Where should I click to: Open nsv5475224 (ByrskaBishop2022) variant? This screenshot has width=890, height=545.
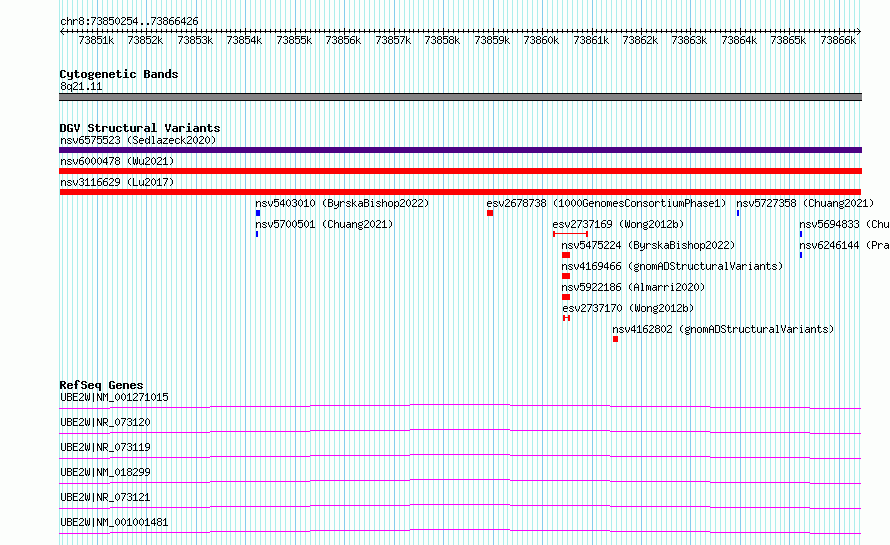pos(648,245)
